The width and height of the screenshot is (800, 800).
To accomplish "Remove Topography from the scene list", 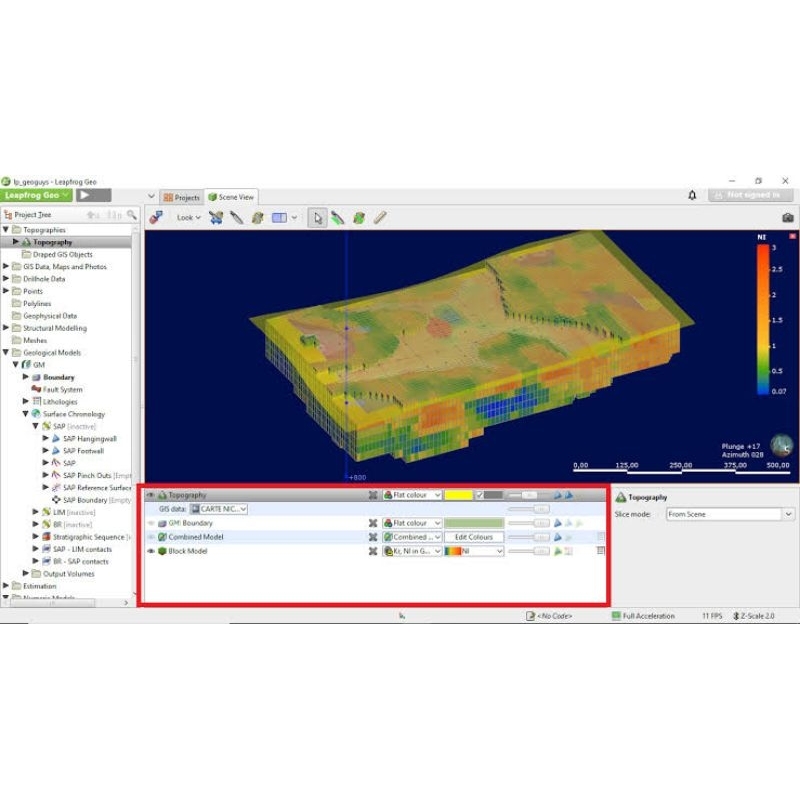I will click(373, 495).
